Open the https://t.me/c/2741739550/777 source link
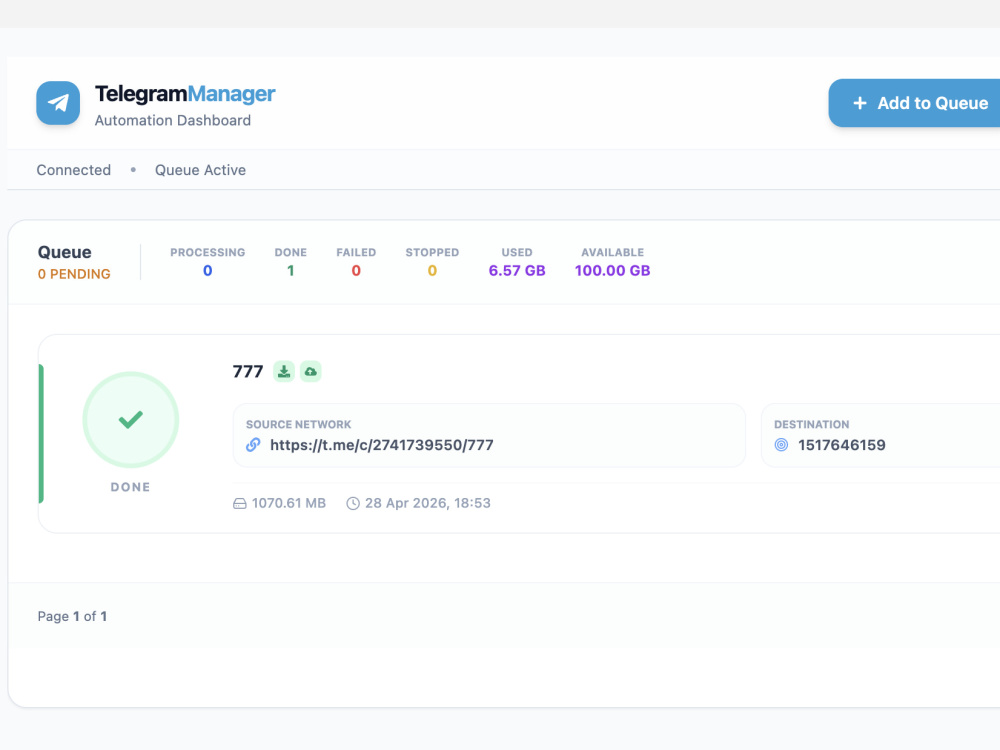Screen dimensions: 1000x750 (x=381, y=445)
